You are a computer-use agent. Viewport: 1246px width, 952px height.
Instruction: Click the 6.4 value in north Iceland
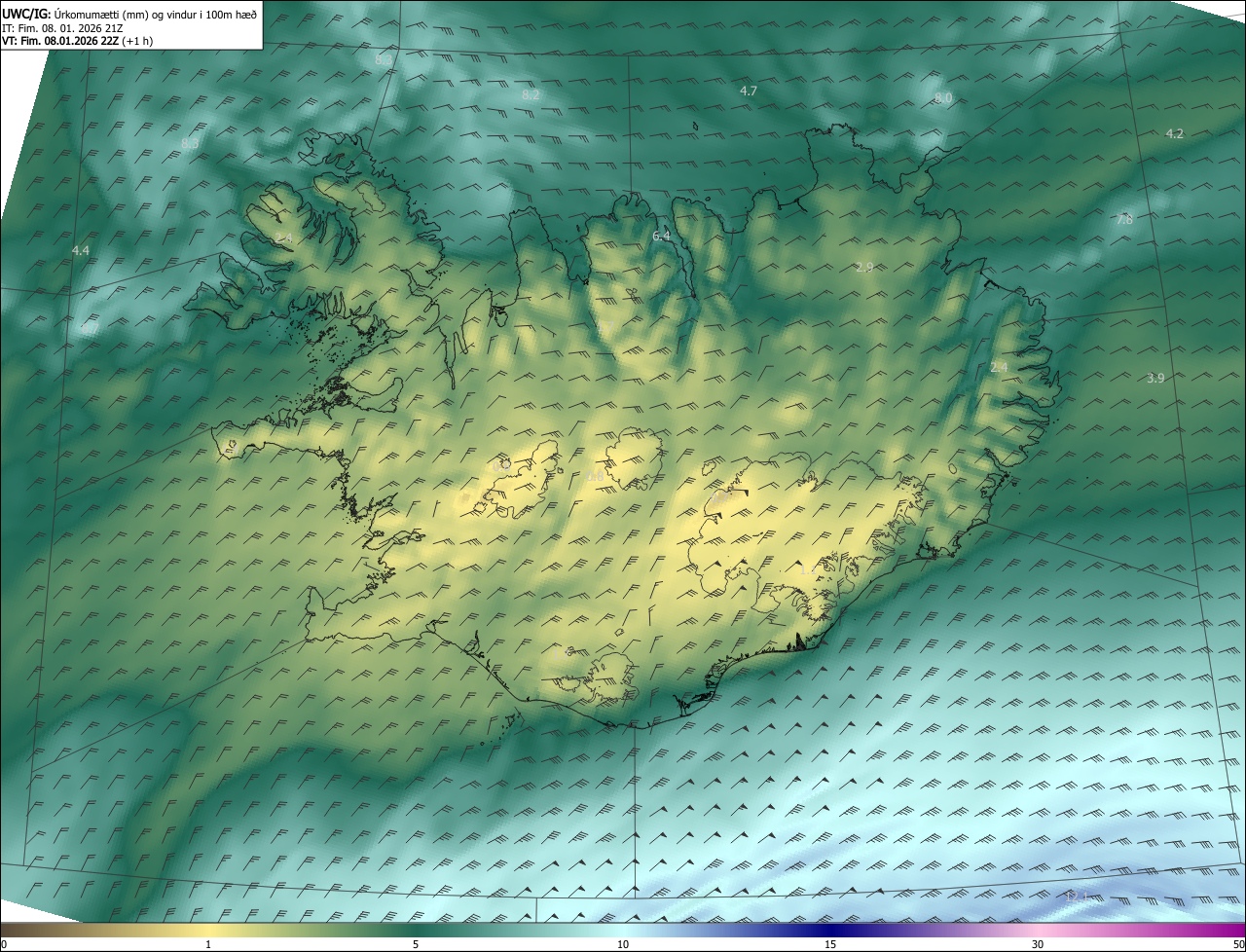pos(661,237)
